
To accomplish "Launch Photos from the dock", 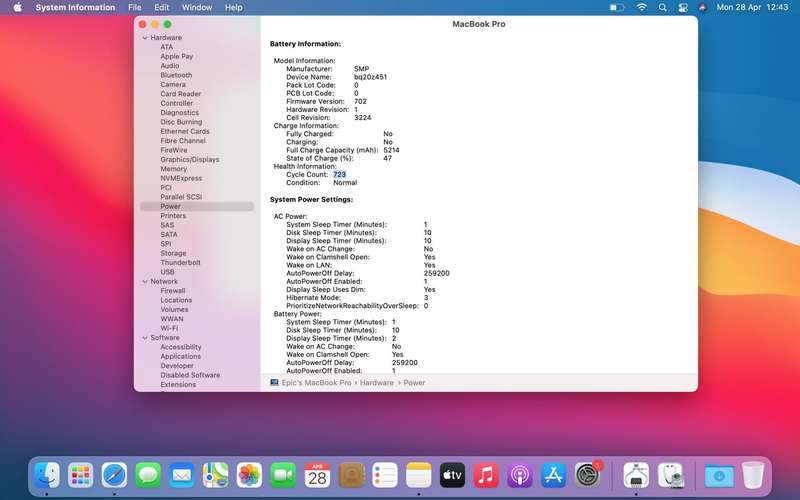I will [x=249, y=476].
